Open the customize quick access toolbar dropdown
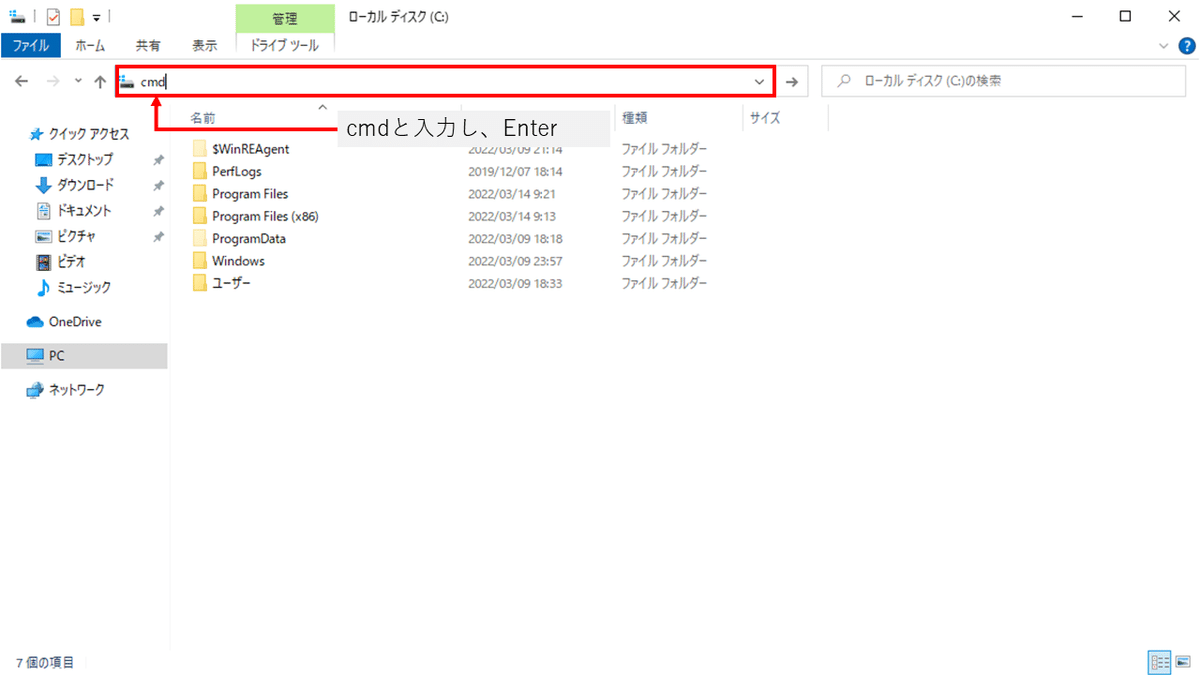The width and height of the screenshot is (1200, 675). 96,17
